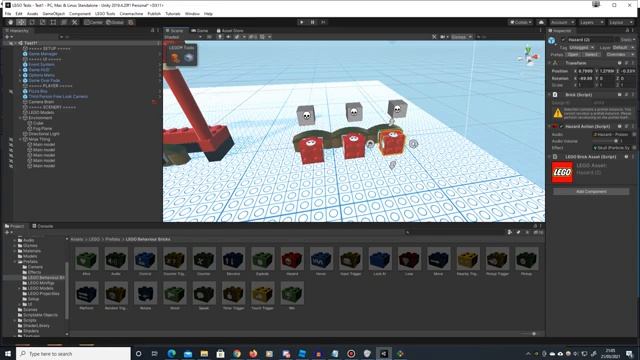The width and height of the screenshot is (640, 360).
Task: Select the Audio brick prefab thumbnail
Action: (x=116, y=261)
